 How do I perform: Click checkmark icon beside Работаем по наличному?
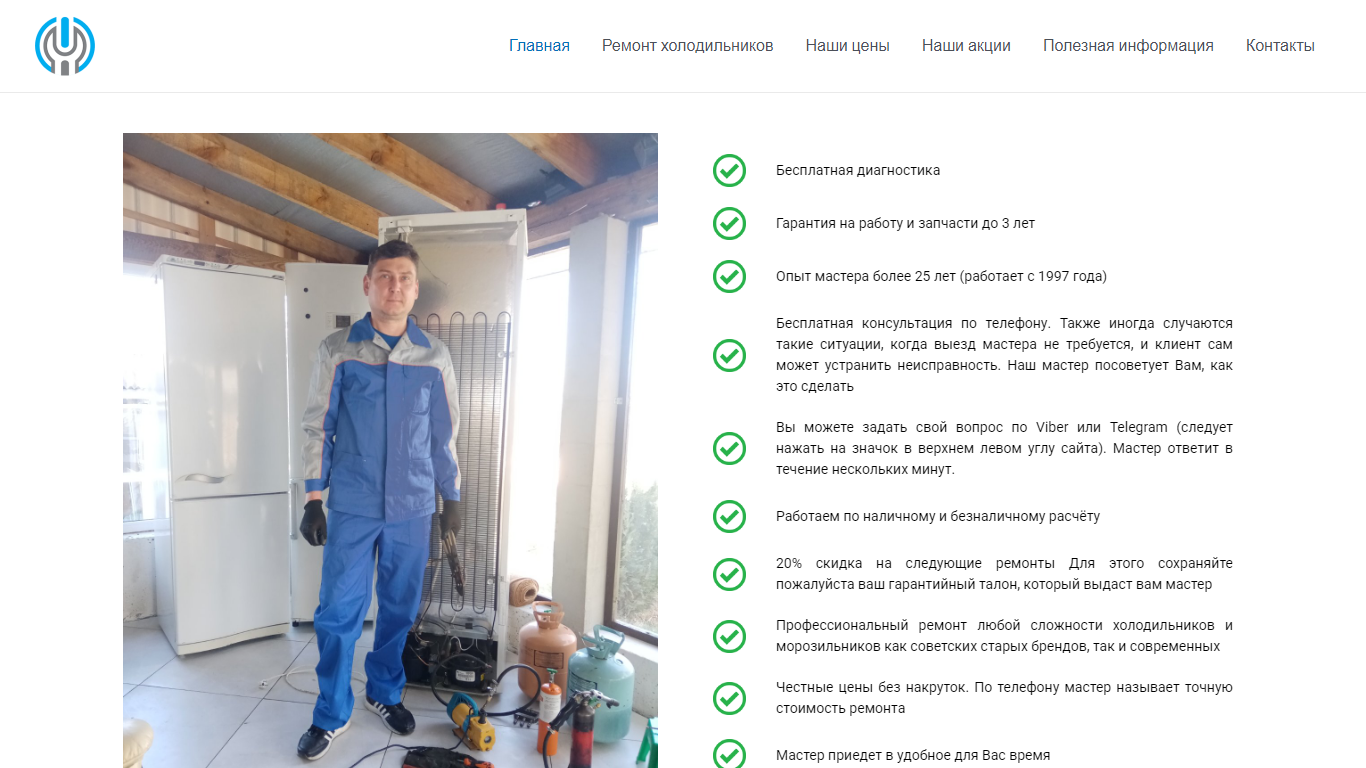[x=729, y=516]
